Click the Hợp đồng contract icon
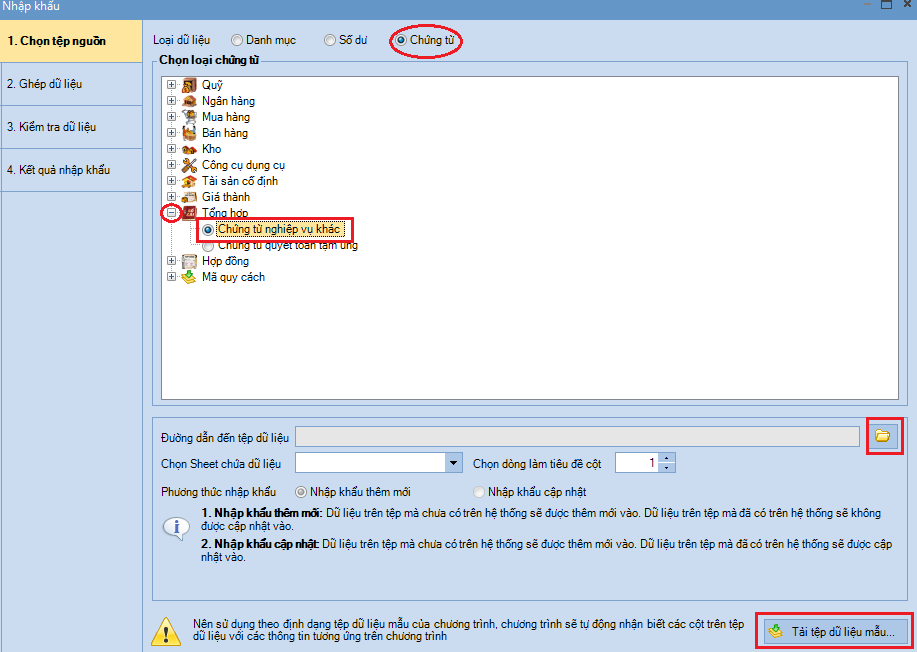This screenshot has width=917, height=652. point(189,261)
